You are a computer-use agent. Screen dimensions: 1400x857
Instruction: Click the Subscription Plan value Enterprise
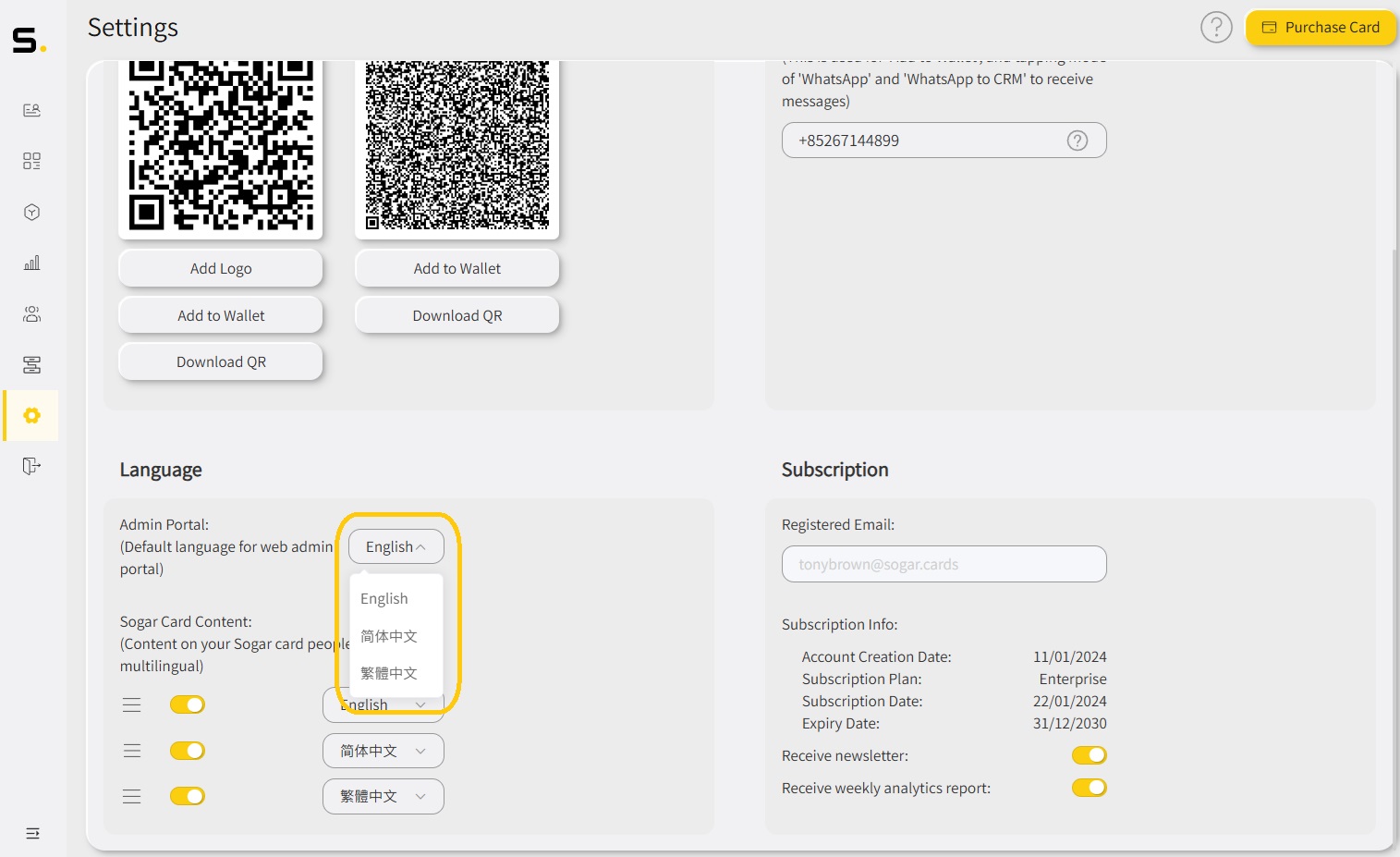tap(1073, 679)
